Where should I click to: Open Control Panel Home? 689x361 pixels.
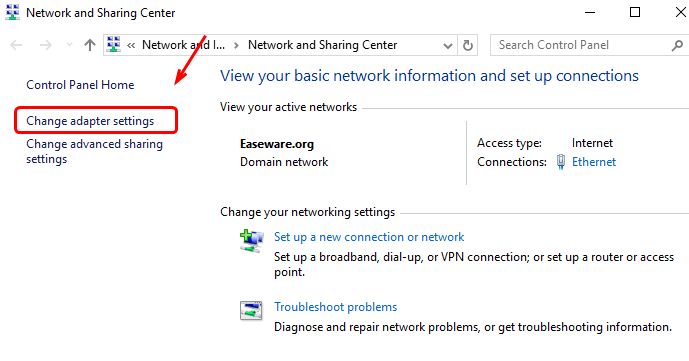(x=80, y=85)
